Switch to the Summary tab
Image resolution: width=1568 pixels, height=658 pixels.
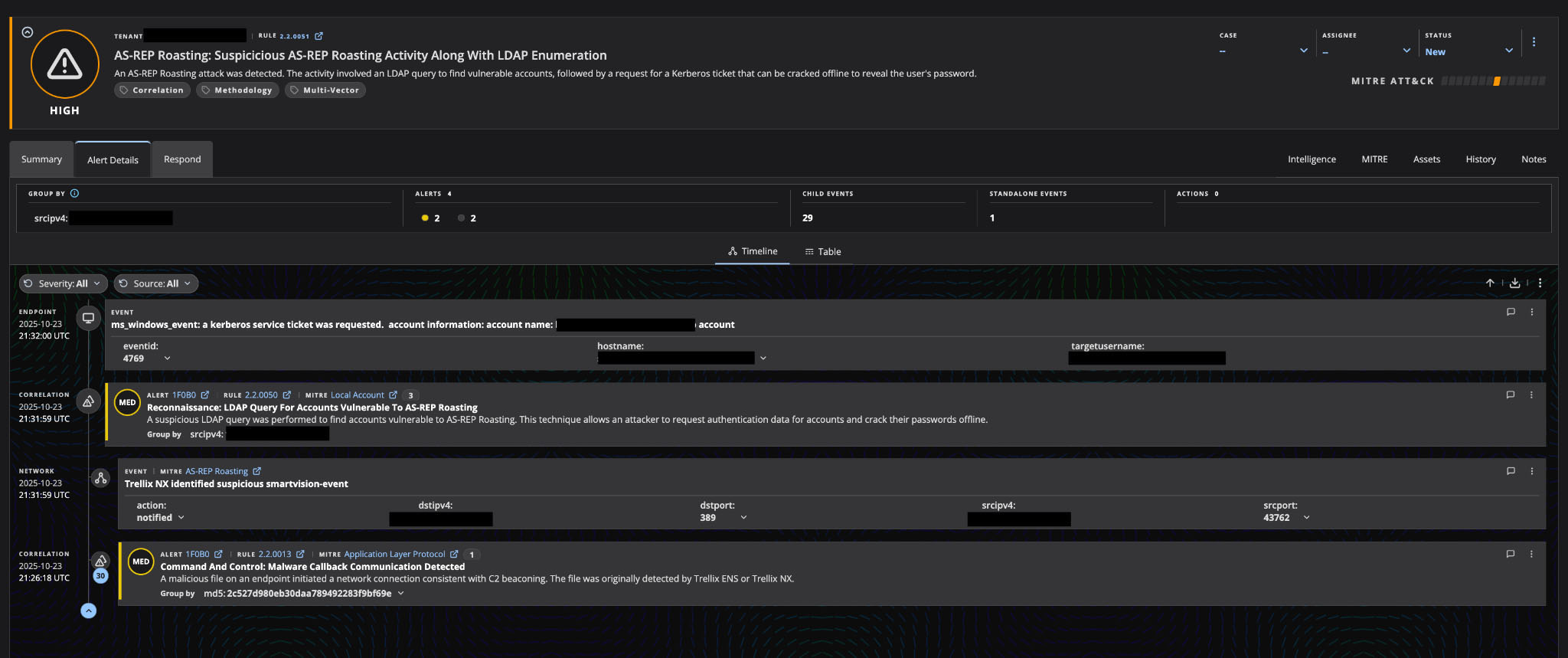point(41,159)
